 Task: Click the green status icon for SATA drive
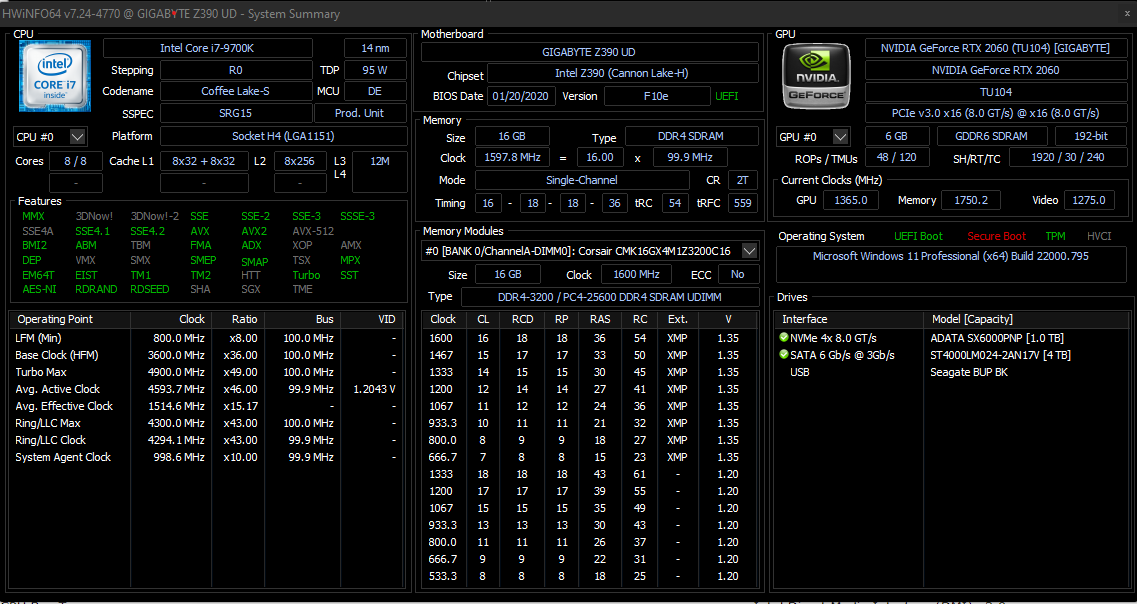click(783, 355)
